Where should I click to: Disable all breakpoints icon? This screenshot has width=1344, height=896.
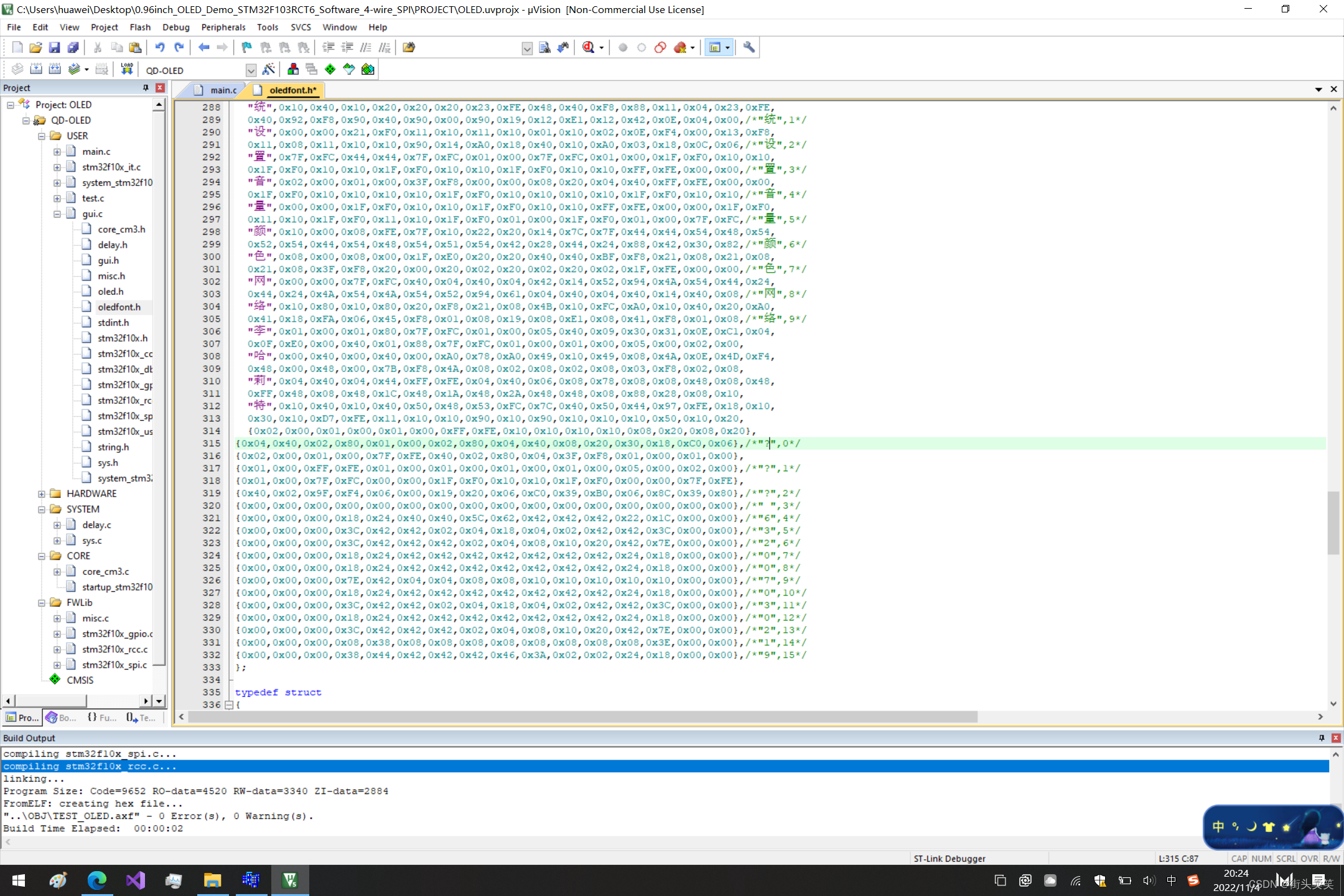660,47
